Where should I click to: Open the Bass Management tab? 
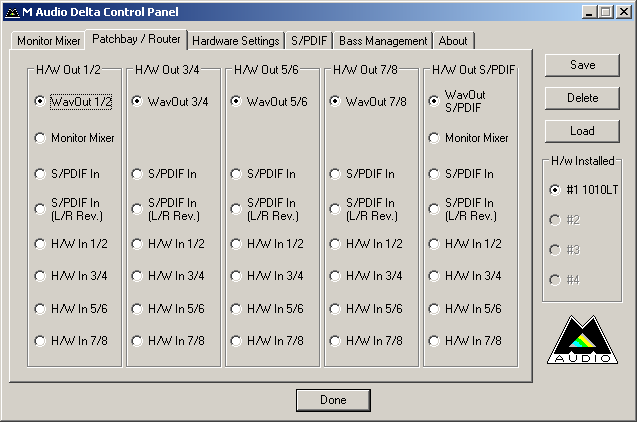click(383, 41)
